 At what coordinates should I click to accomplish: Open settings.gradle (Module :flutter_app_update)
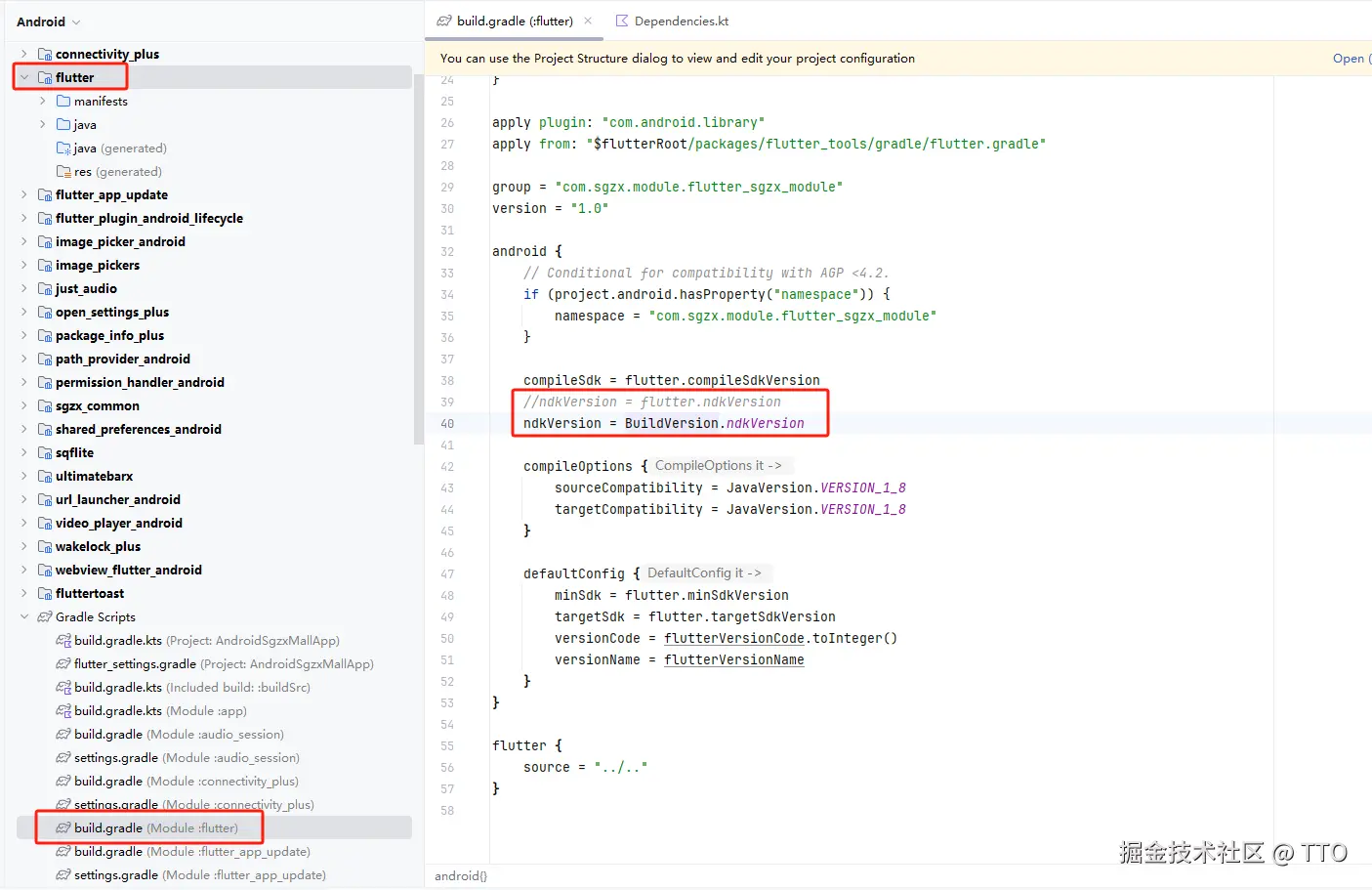click(x=200, y=874)
